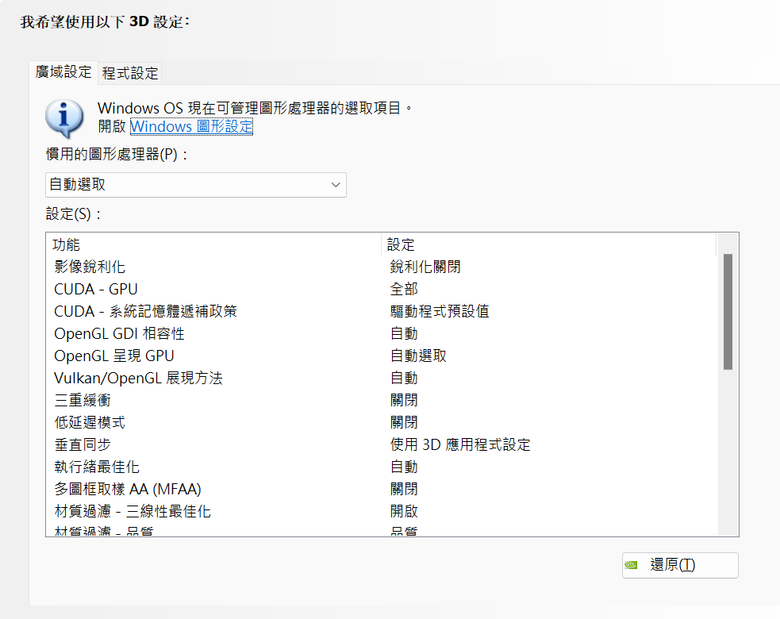Viewport: 780px width, 619px height.
Task: Select the Vulkan/OpenGL 展現方法 row
Action: point(138,378)
